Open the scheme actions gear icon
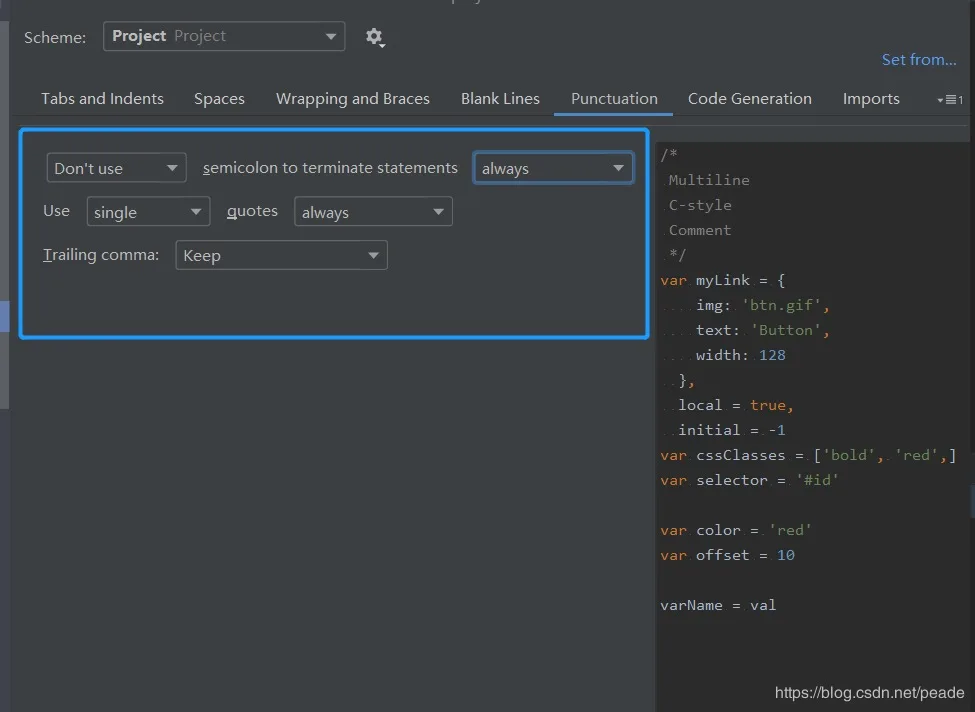The height and width of the screenshot is (712, 975). (x=374, y=37)
